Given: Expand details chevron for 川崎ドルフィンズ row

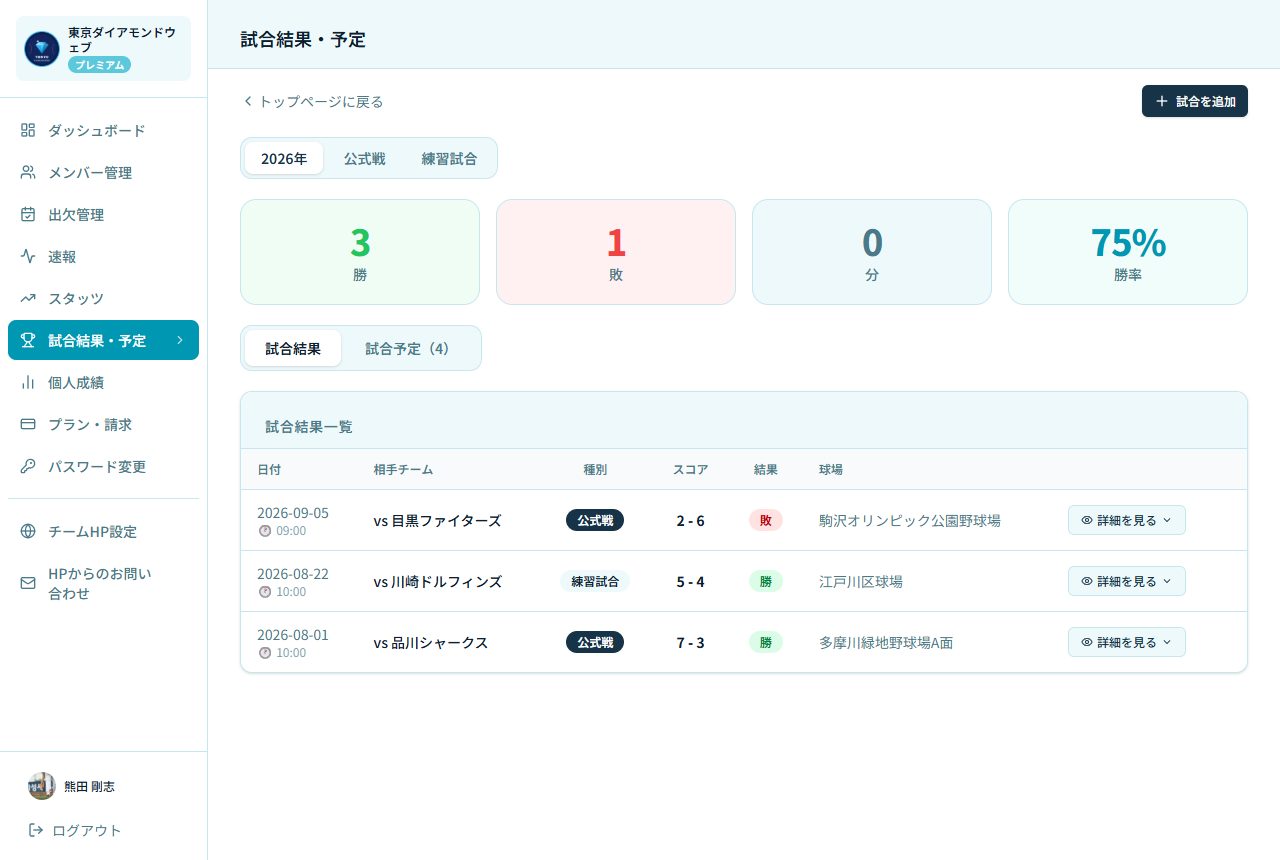Looking at the screenshot, I should click(x=1167, y=581).
